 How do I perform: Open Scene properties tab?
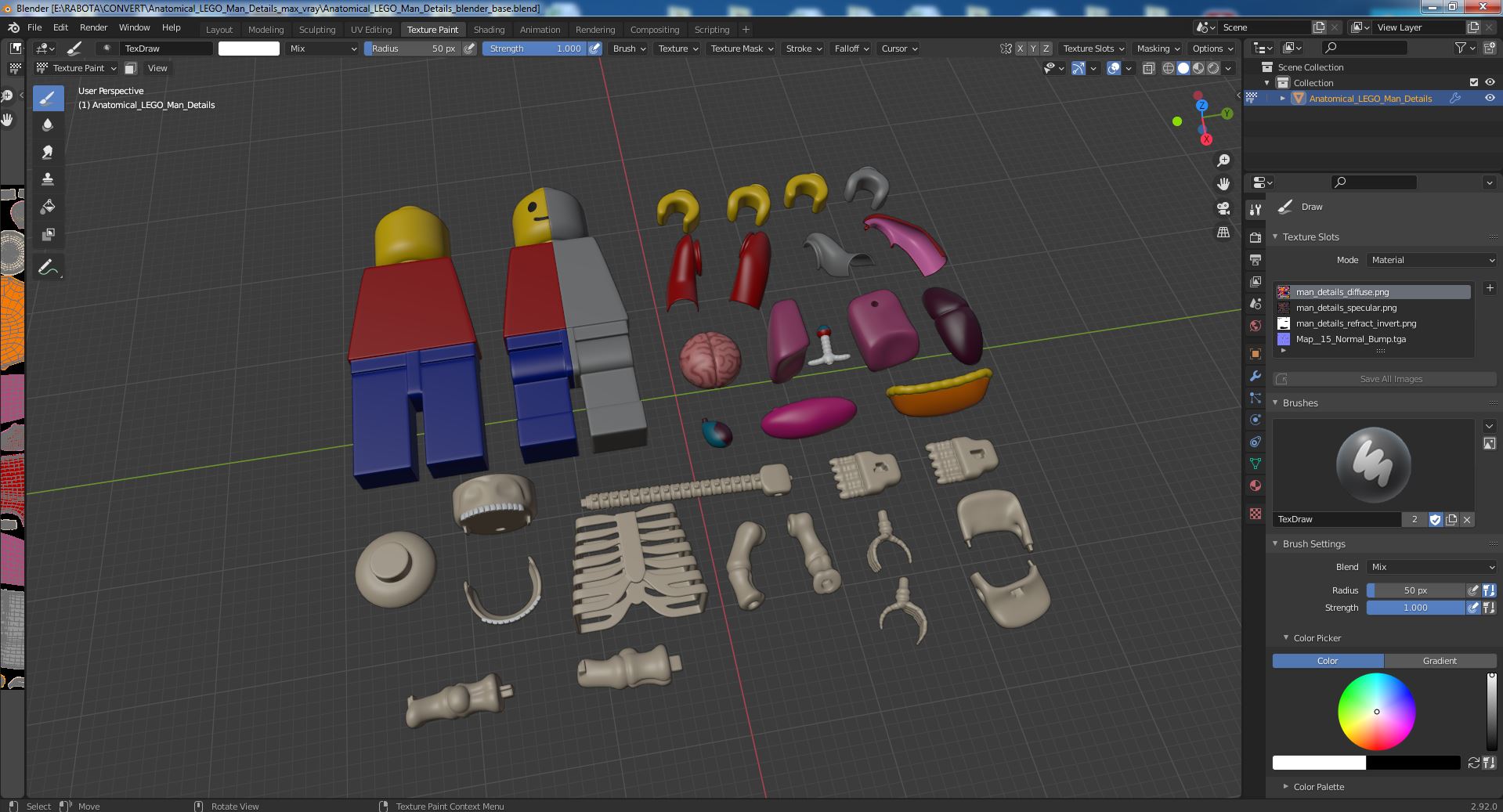(x=1256, y=303)
